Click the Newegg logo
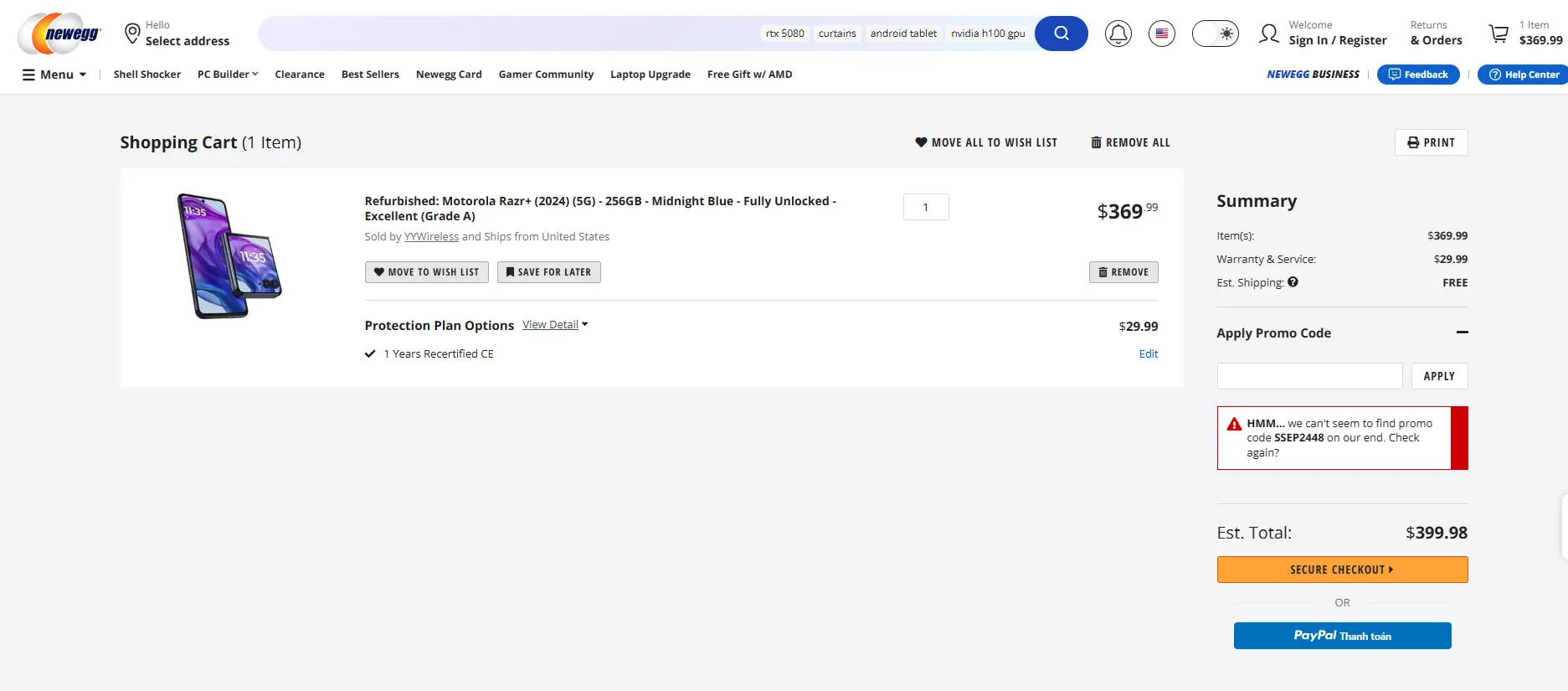Screen dimensions: 1568x691 (59, 34)
